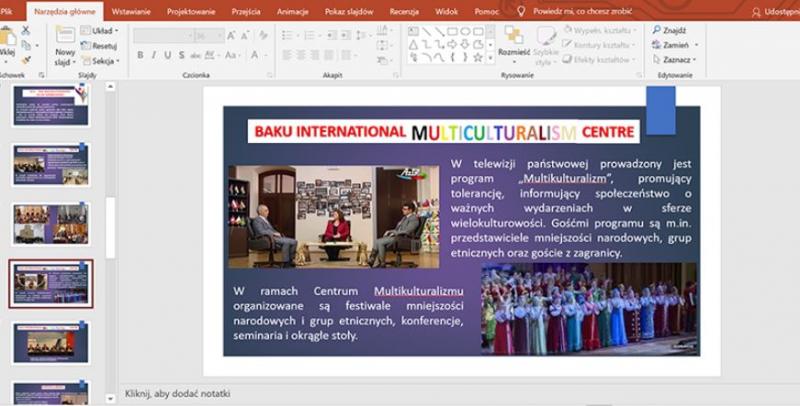This screenshot has height=406, width=800.
Task: Click the increase font size icon
Action: [232, 36]
